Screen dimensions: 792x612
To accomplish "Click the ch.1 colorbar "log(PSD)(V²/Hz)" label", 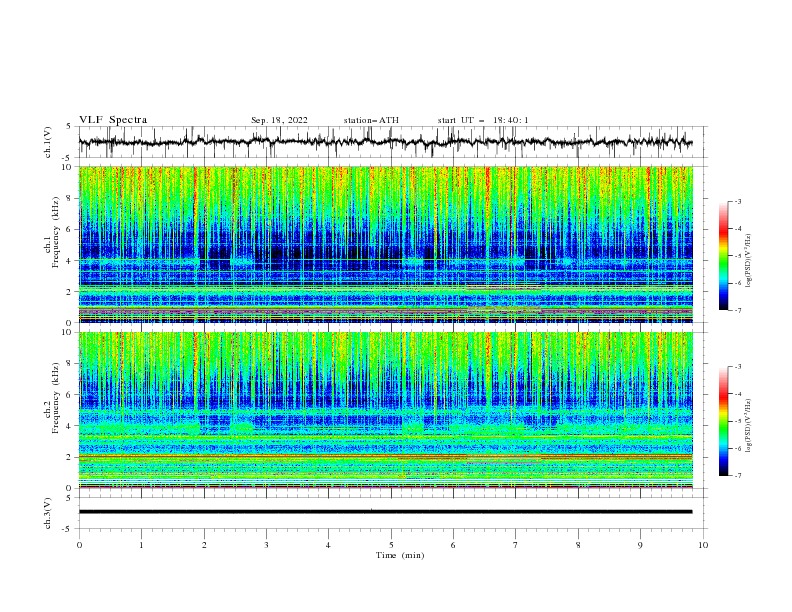I will 749,261.
